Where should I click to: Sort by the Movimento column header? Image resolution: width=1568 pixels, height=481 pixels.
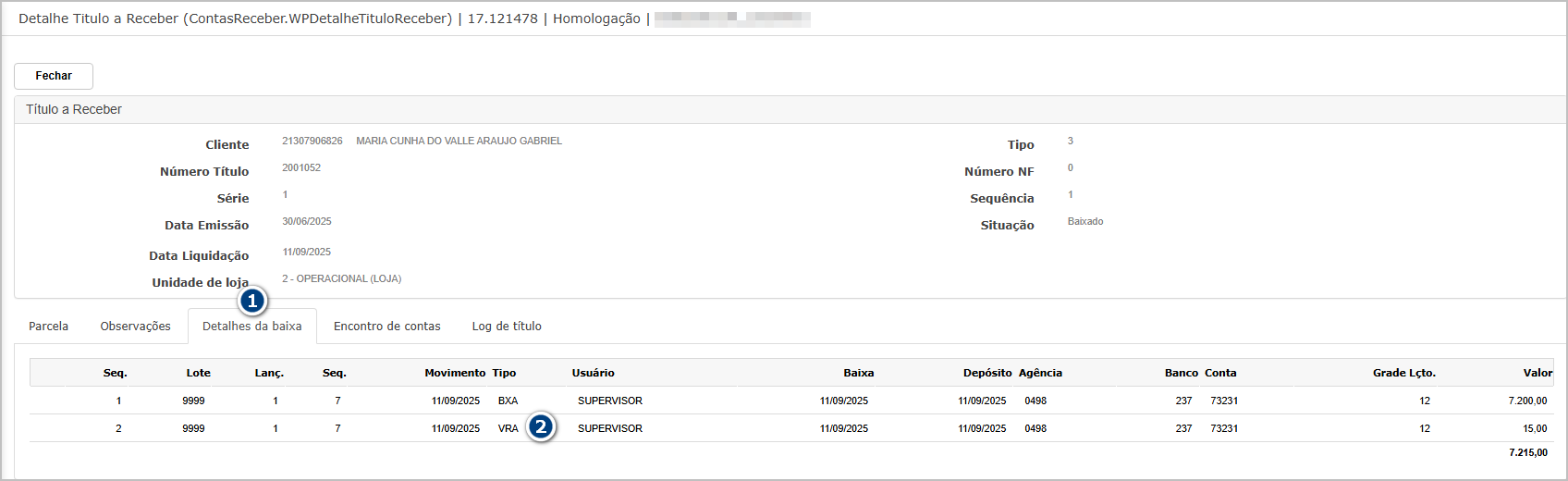tap(454, 373)
